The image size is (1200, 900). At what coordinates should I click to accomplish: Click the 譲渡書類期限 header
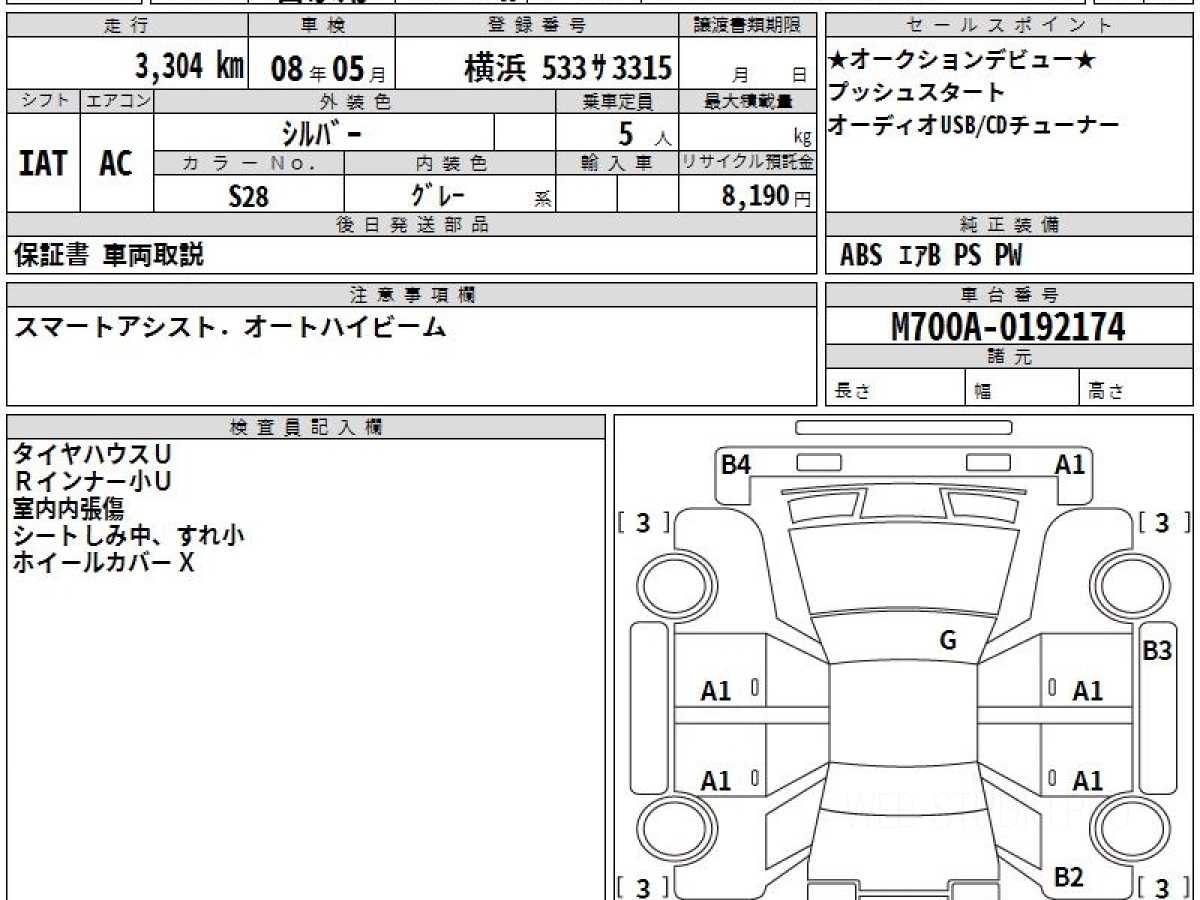pyautogui.click(x=749, y=26)
